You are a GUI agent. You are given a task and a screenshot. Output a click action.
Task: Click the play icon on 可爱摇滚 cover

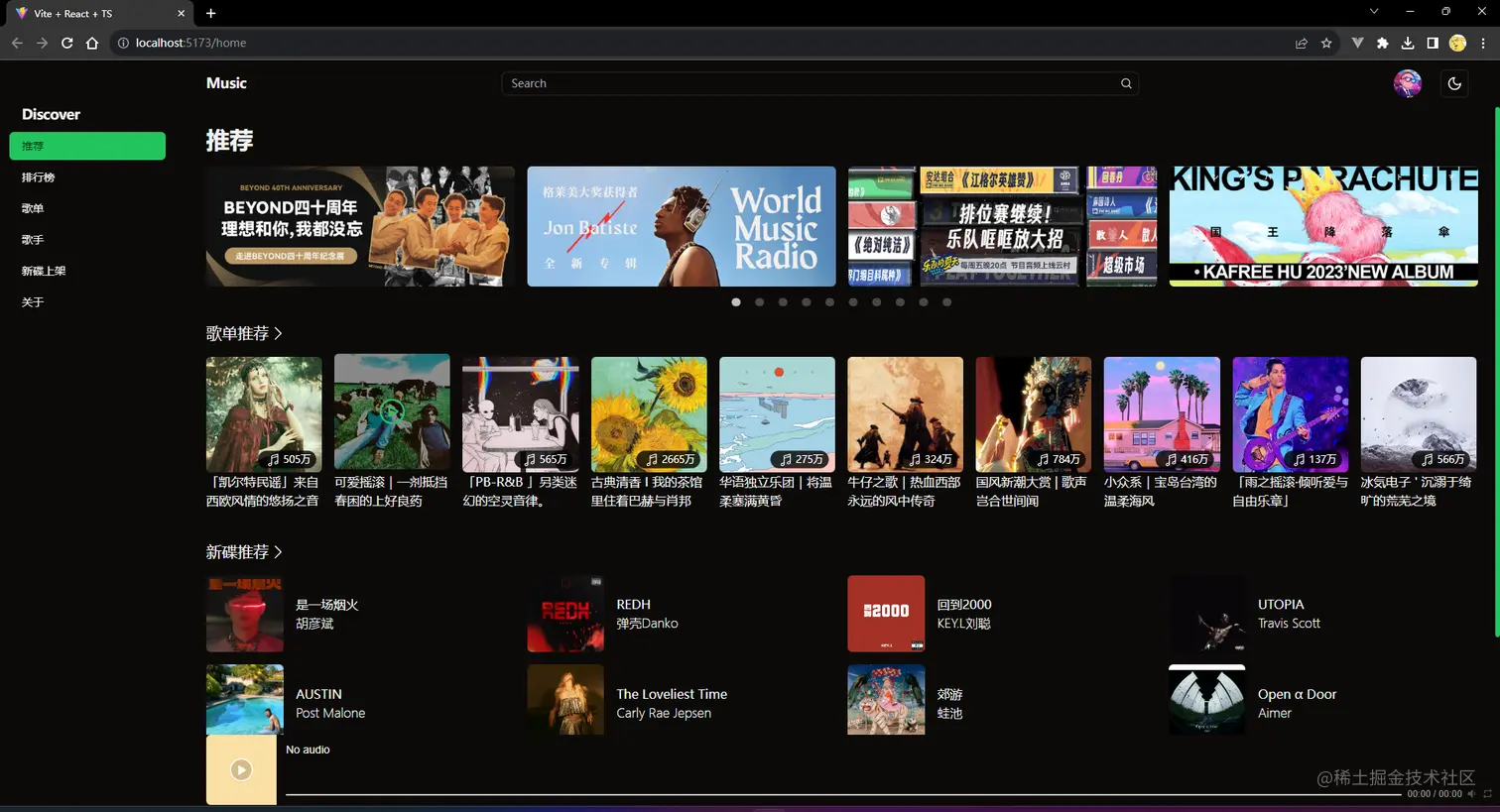(x=392, y=411)
